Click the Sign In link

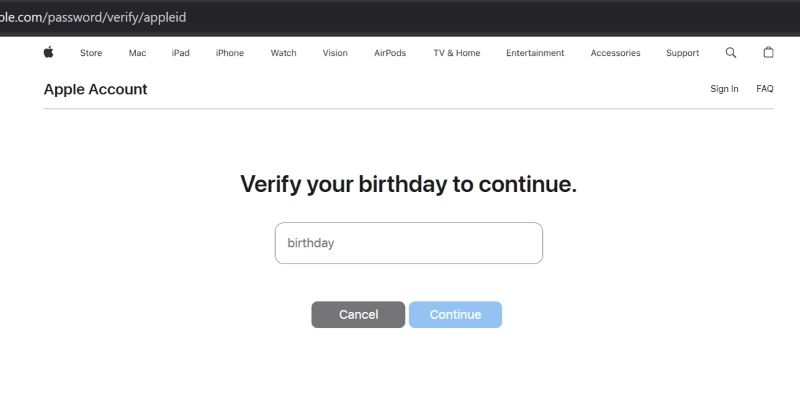pyautogui.click(x=724, y=89)
